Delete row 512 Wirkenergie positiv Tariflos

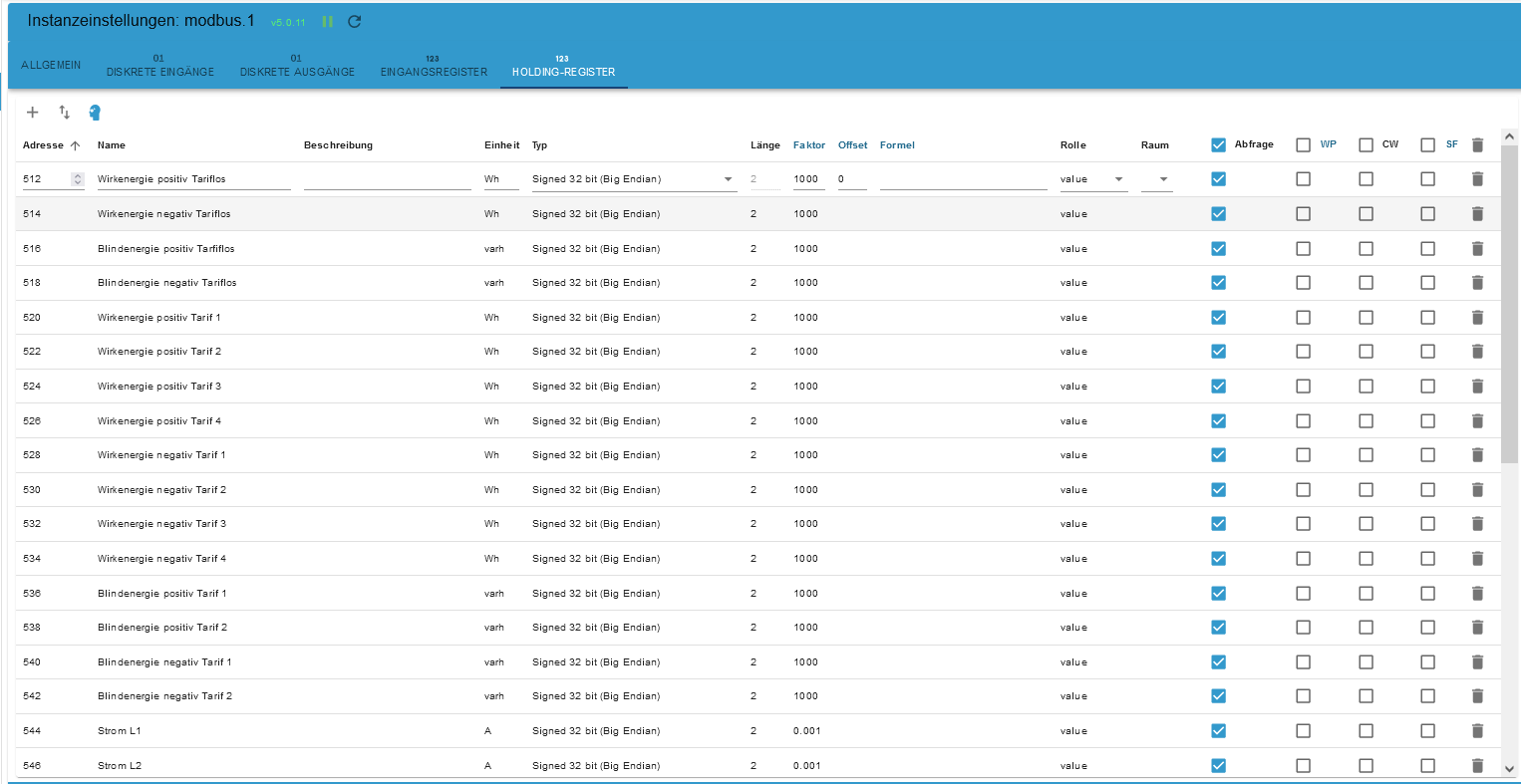click(1477, 179)
